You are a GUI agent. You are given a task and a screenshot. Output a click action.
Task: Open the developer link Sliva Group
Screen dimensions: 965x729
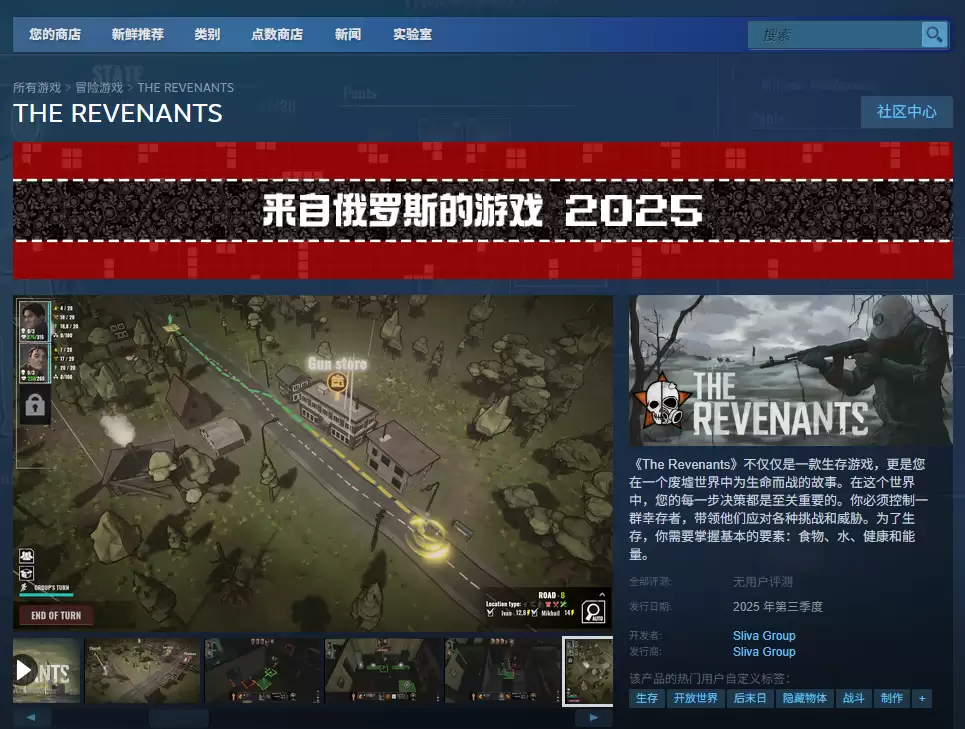click(x=764, y=636)
